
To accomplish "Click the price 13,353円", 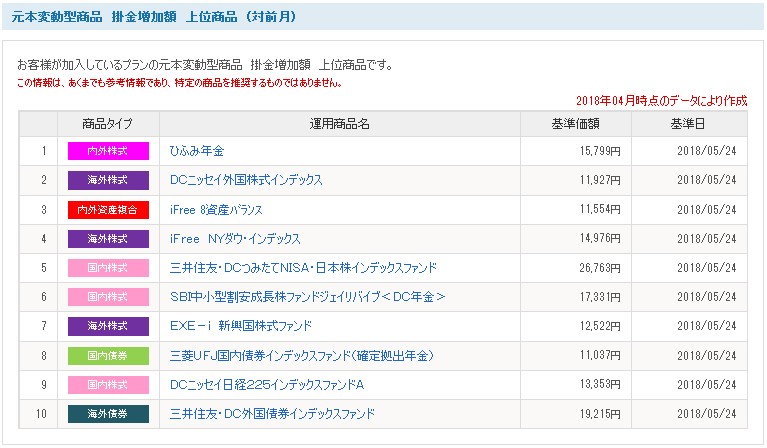I will click(x=600, y=384).
